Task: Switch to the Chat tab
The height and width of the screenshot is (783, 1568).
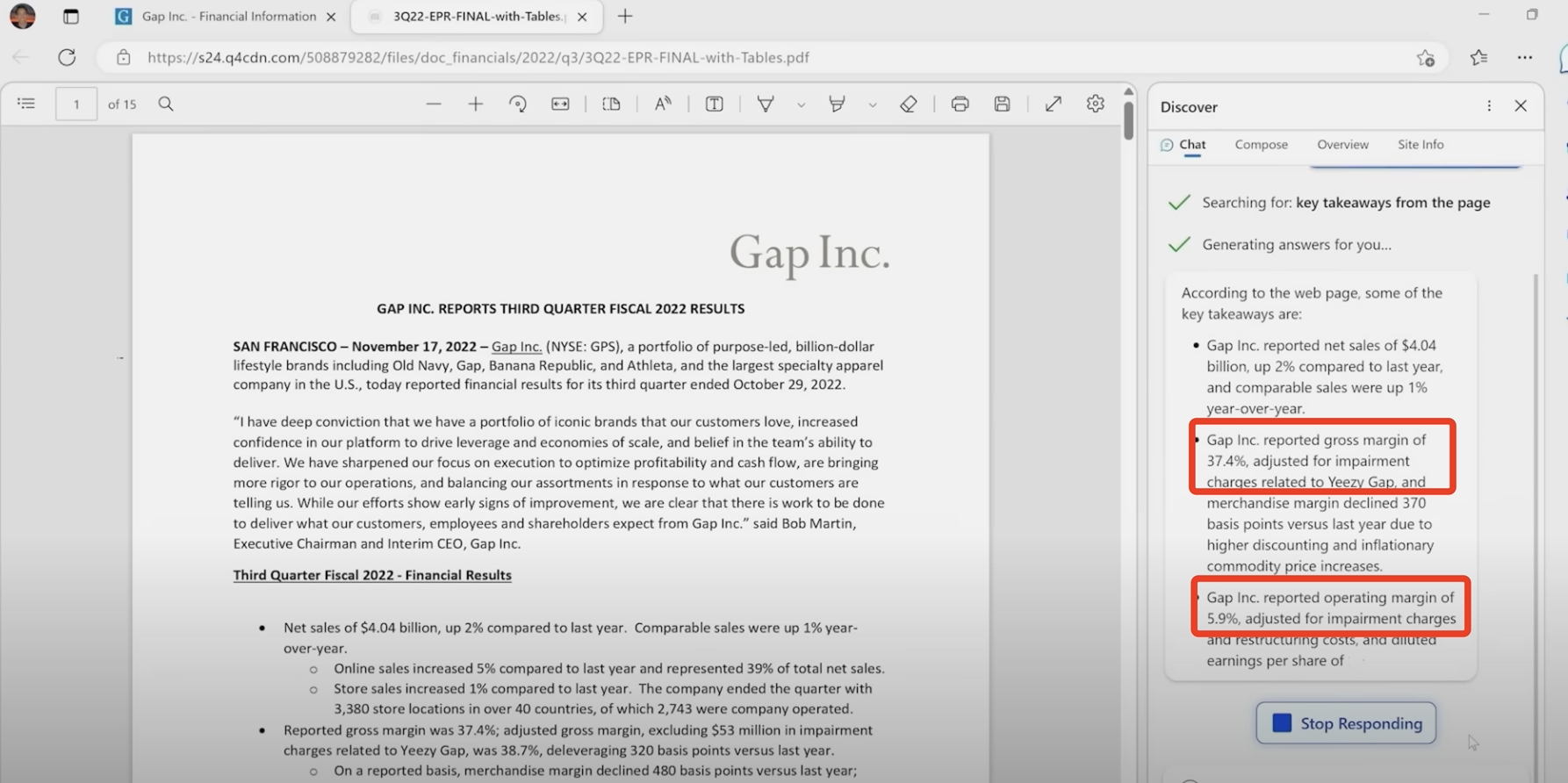Action: pyautogui.click(x=1183, y=145)
